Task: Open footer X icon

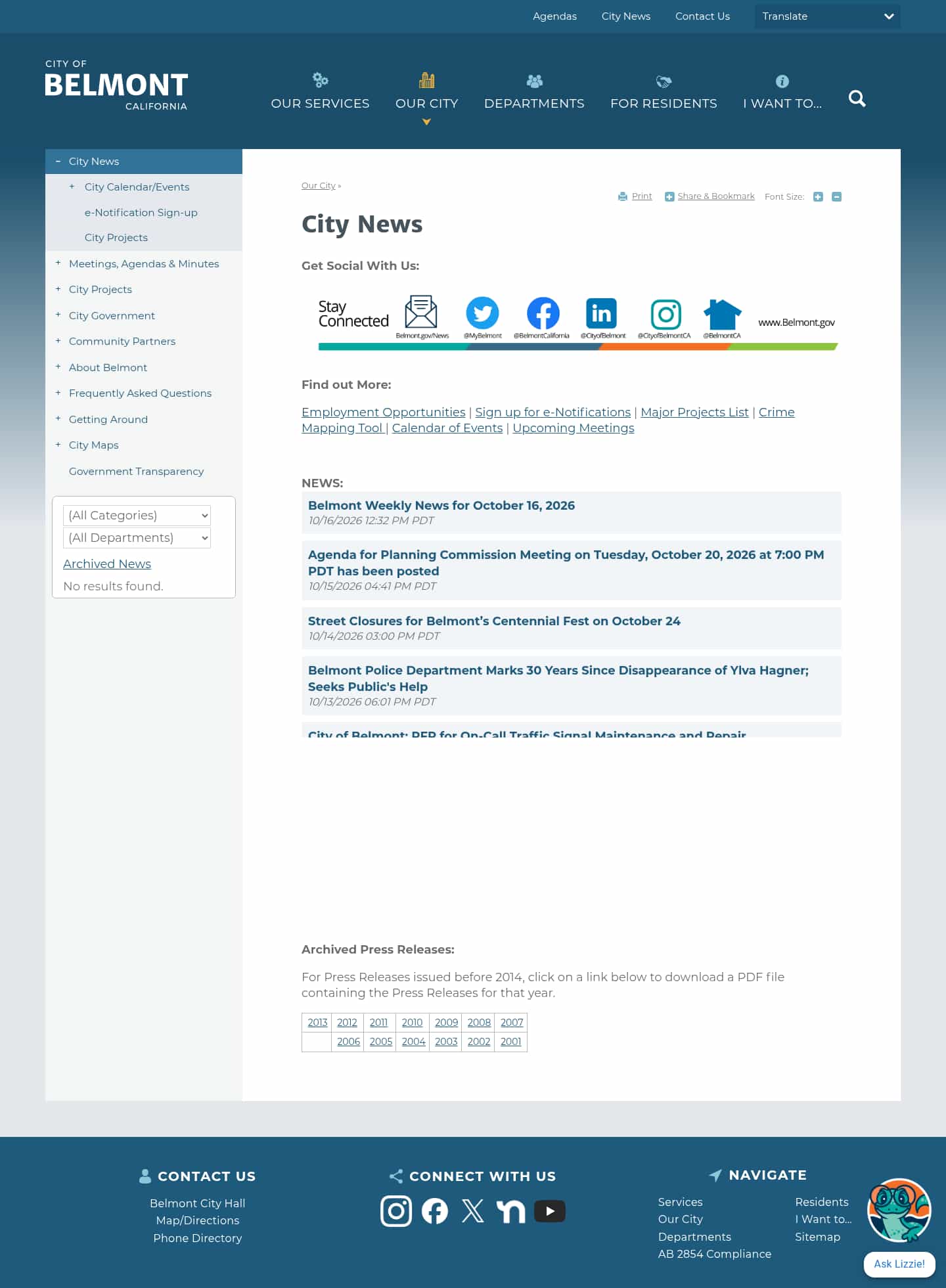Action: (472, 1210)
